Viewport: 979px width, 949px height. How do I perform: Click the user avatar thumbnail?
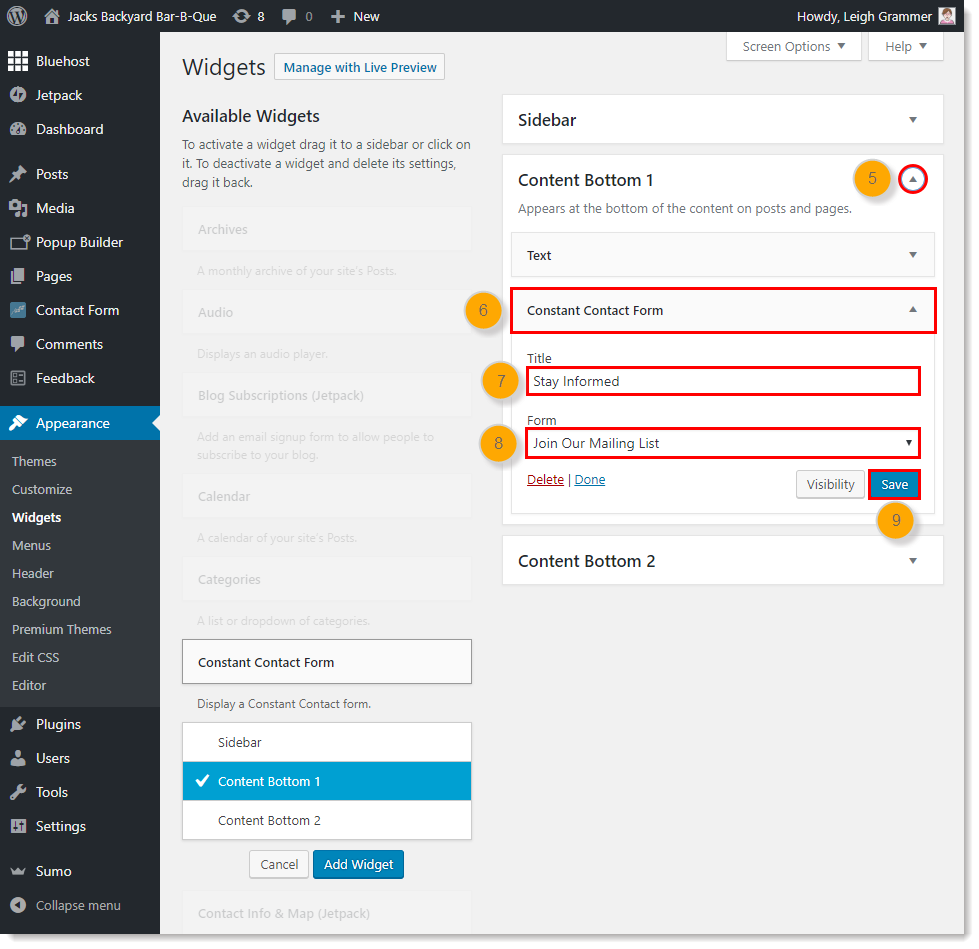tap(947, 16)
